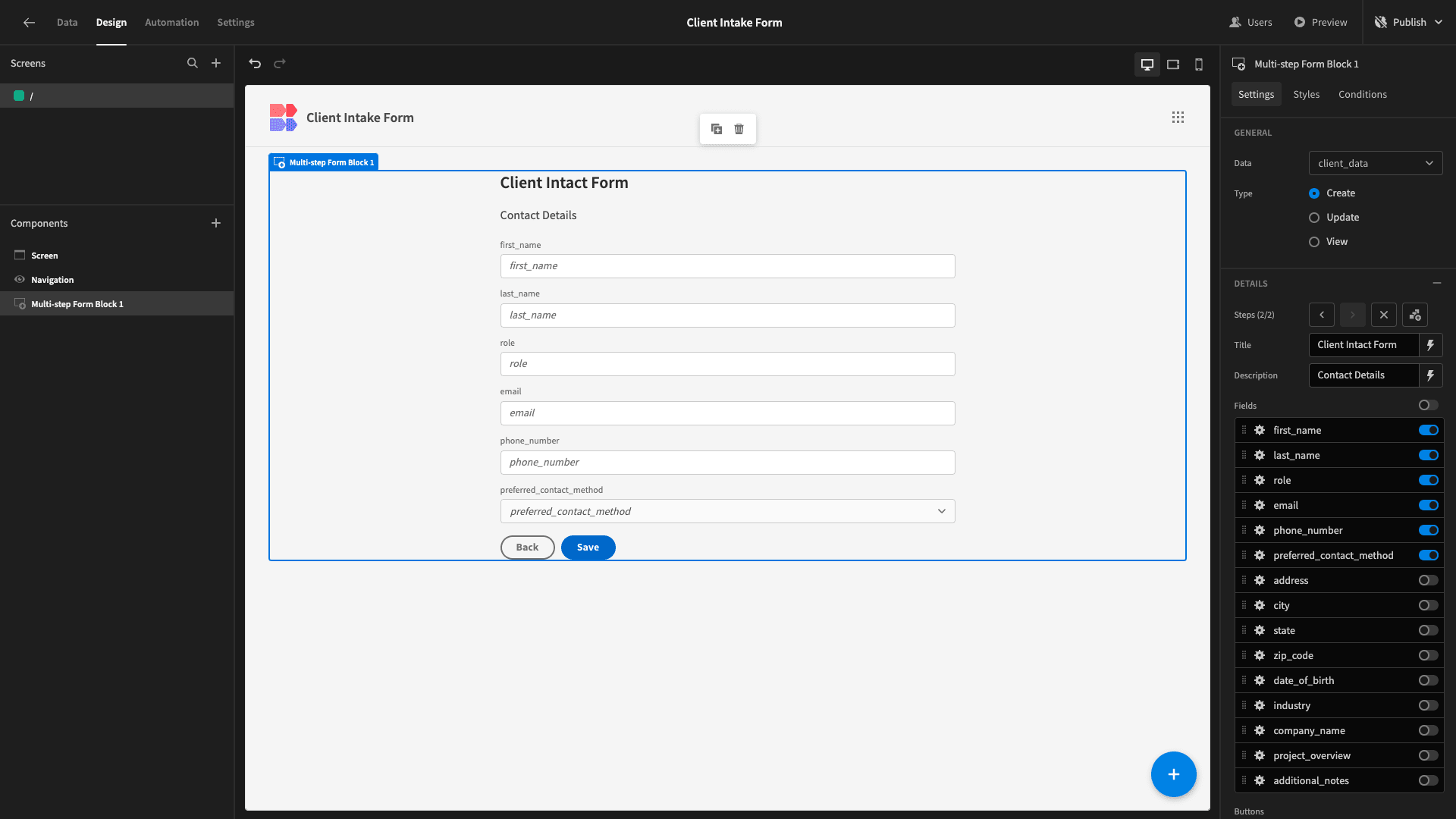This screenshot has width=1456, height=819.
Task: Click the delete form block icon
Action: click(739, 129)
